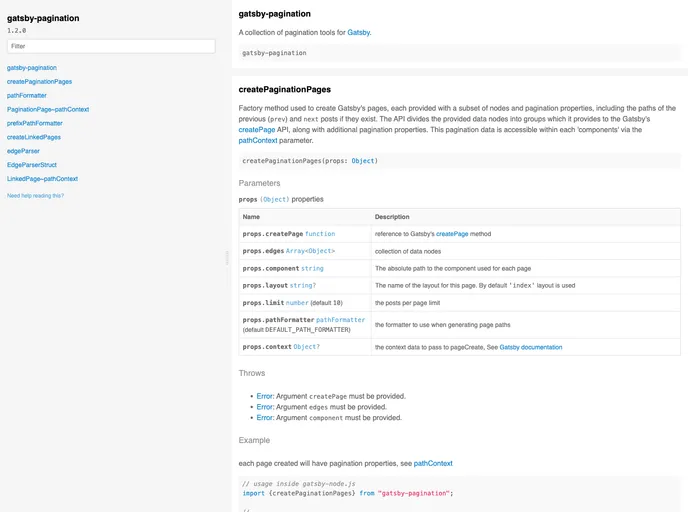Click string type of props.component
Screen dimensions: 688x512
(x=312, y=268)
